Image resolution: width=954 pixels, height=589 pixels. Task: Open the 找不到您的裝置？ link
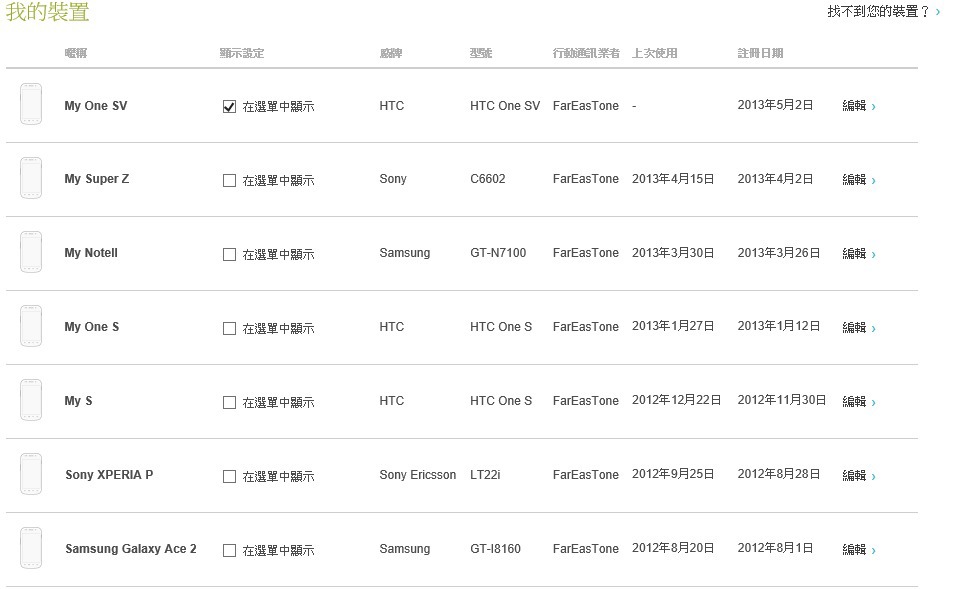pos(883,11)
